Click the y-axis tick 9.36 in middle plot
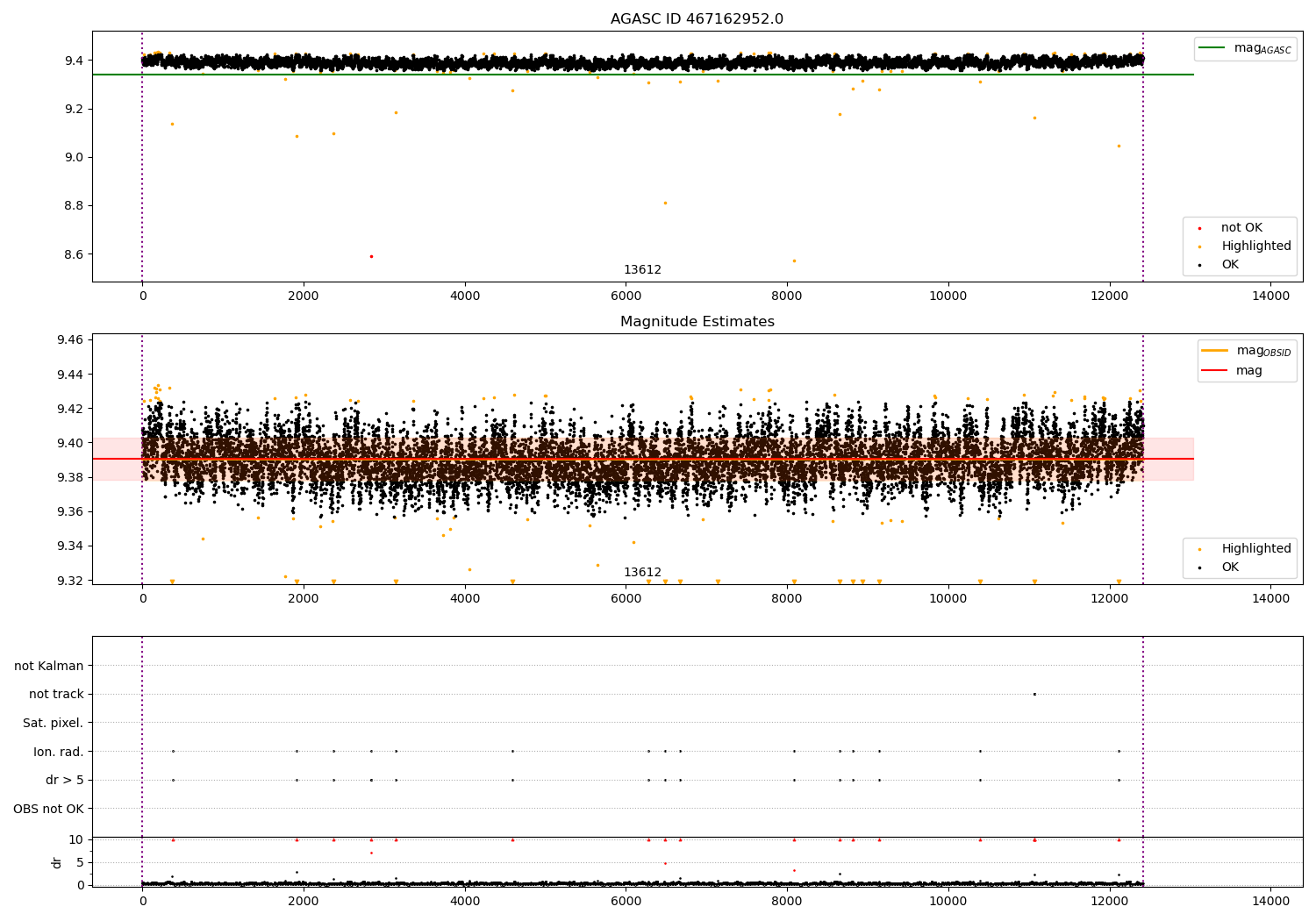The height and width of the screenshot is (921, 1316). [68, 511]
